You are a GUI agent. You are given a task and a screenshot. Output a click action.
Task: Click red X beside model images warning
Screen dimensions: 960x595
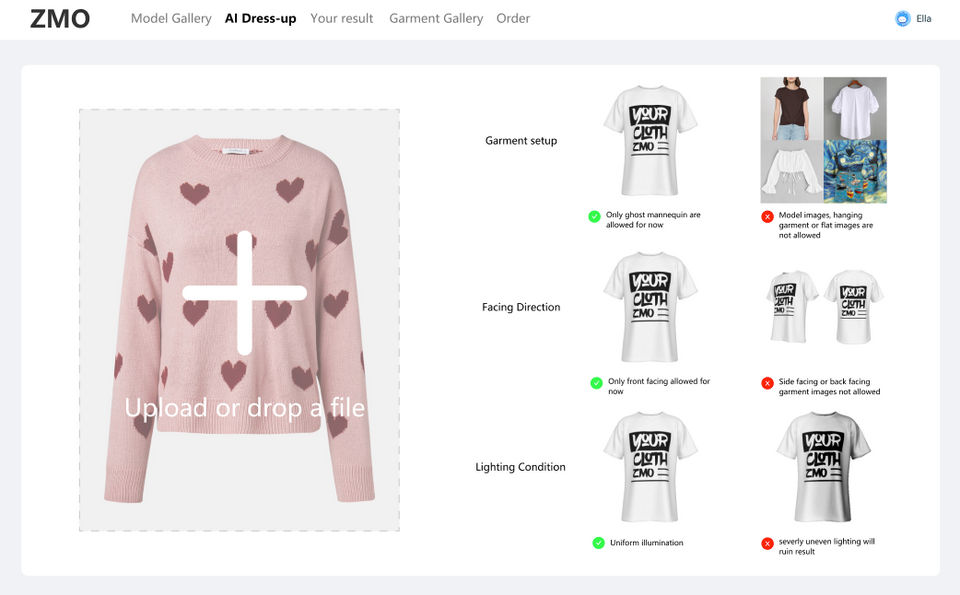(x=767, y=216)
